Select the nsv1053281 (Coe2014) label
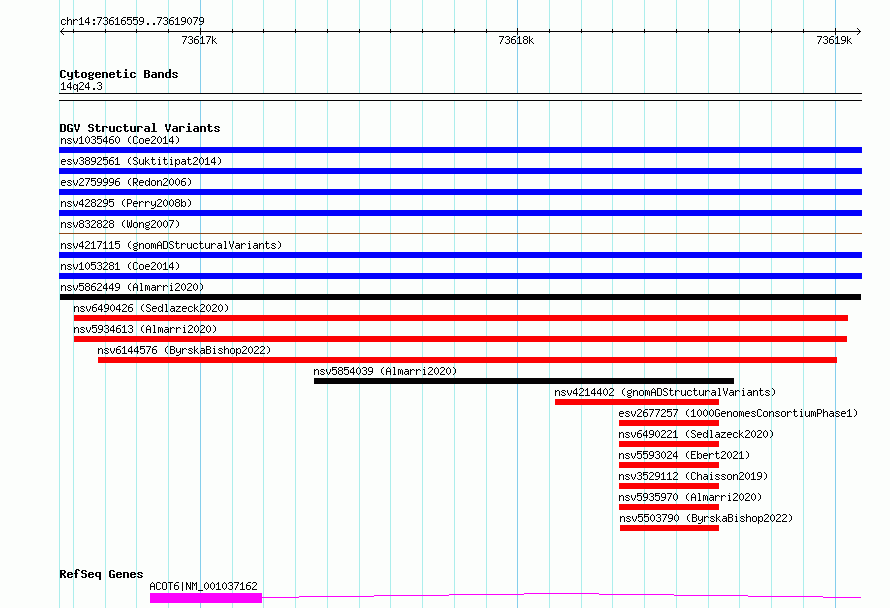The width and height of the screenshot is (890, 608). 120,266
